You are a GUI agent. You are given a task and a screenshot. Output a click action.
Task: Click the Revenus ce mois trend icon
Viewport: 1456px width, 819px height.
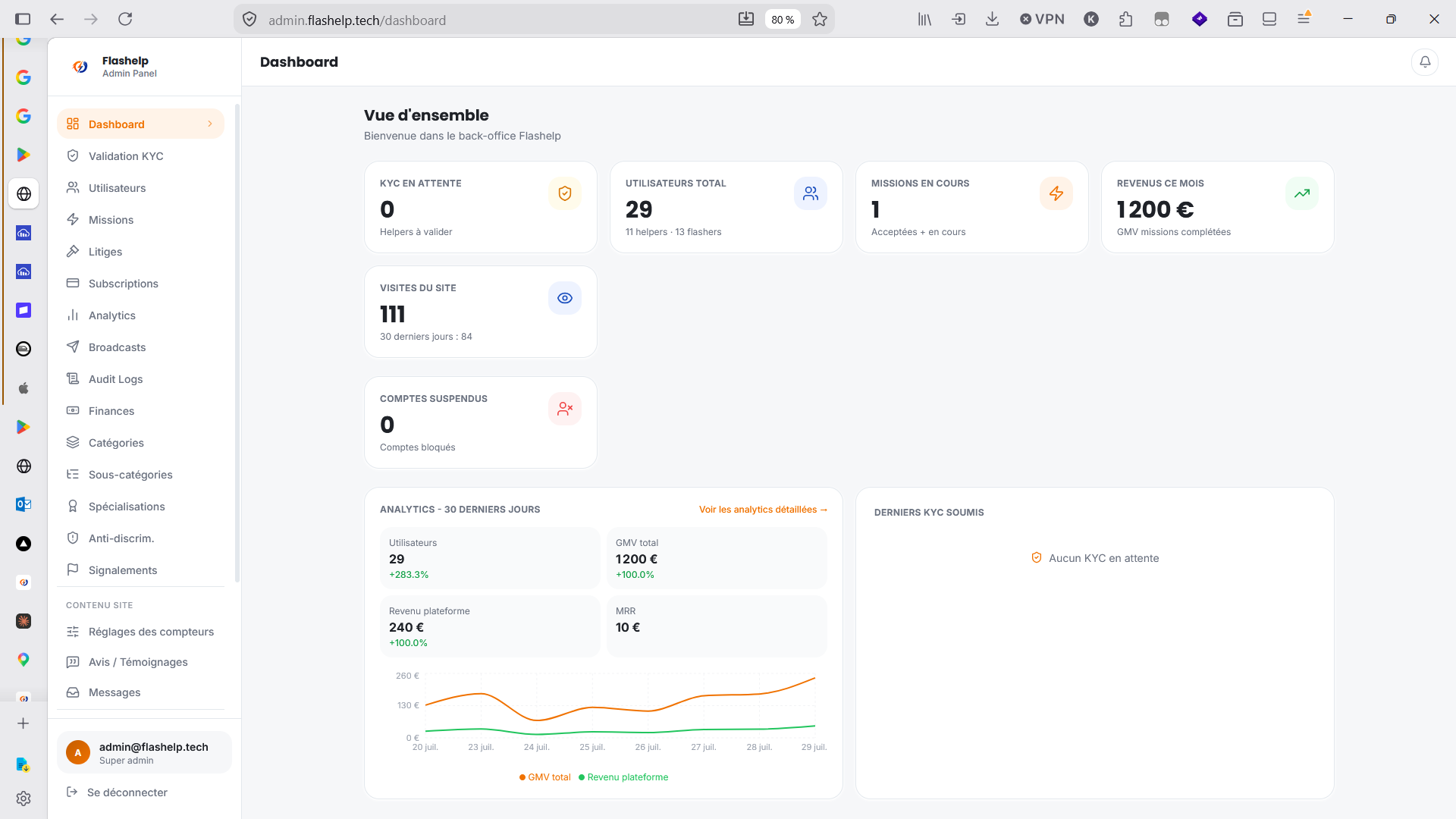tap(1302, 193)
